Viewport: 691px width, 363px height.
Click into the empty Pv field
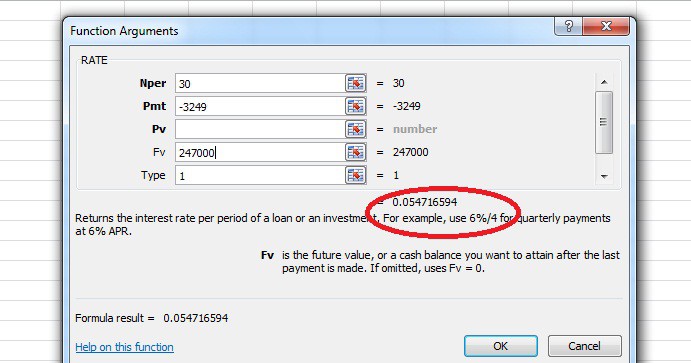pyautogui.click(x=260, y=129)
